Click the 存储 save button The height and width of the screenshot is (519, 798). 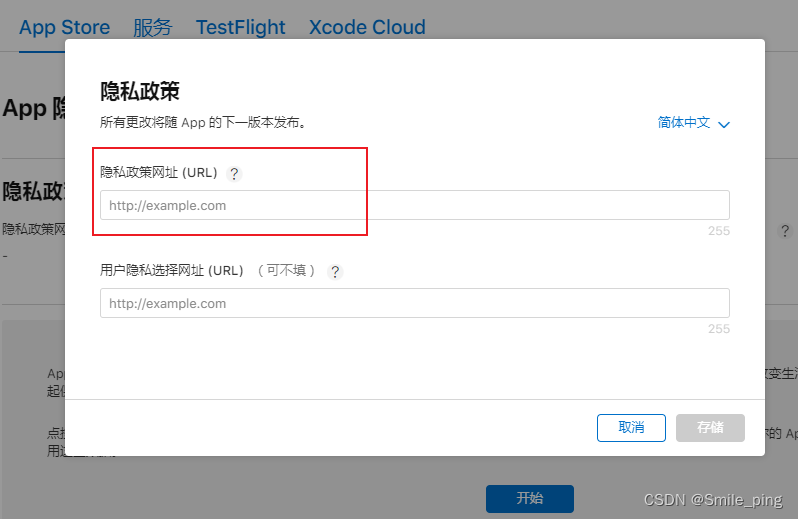[x=710, y=427]
